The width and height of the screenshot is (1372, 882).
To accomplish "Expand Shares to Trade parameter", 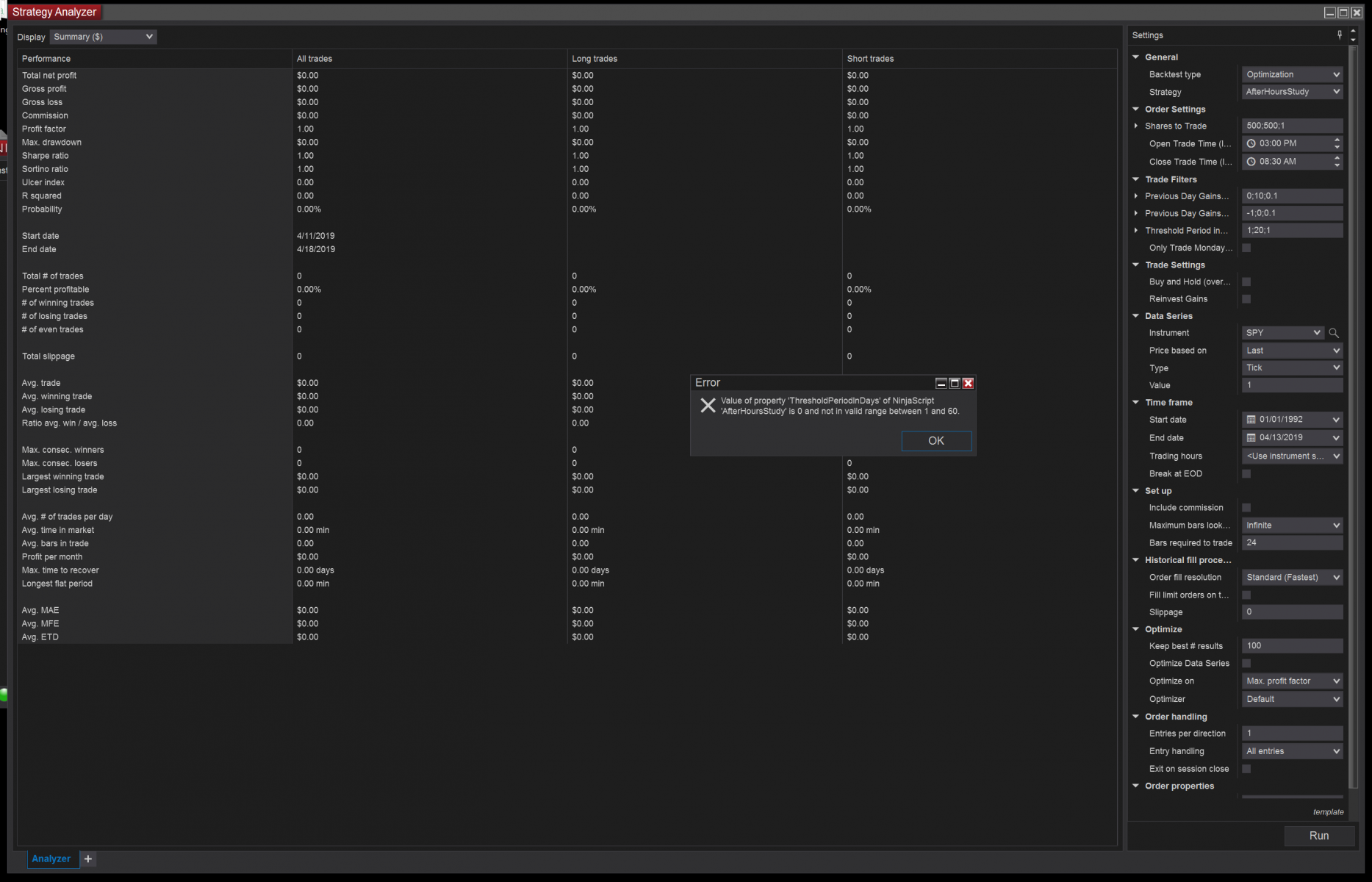I will (x=1136, y=126).
